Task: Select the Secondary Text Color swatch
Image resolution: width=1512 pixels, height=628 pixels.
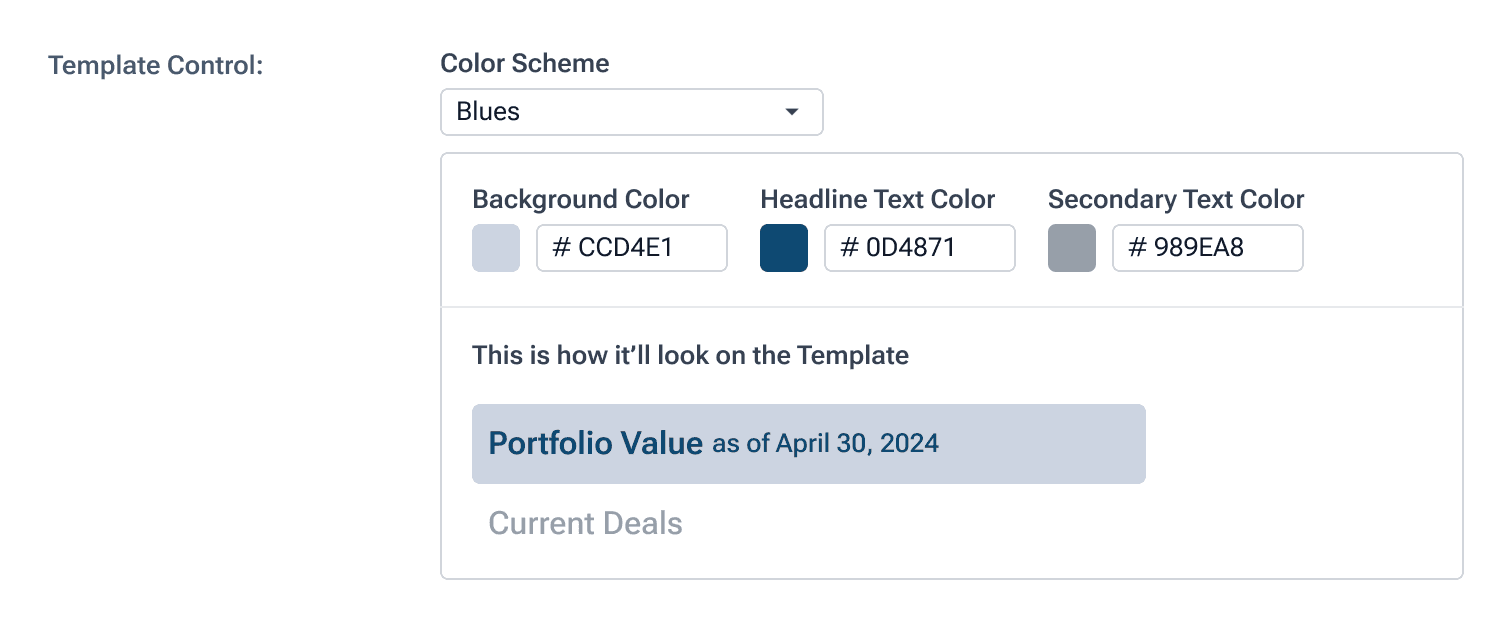Action: pyautogui.click(x=1072, y=248)
